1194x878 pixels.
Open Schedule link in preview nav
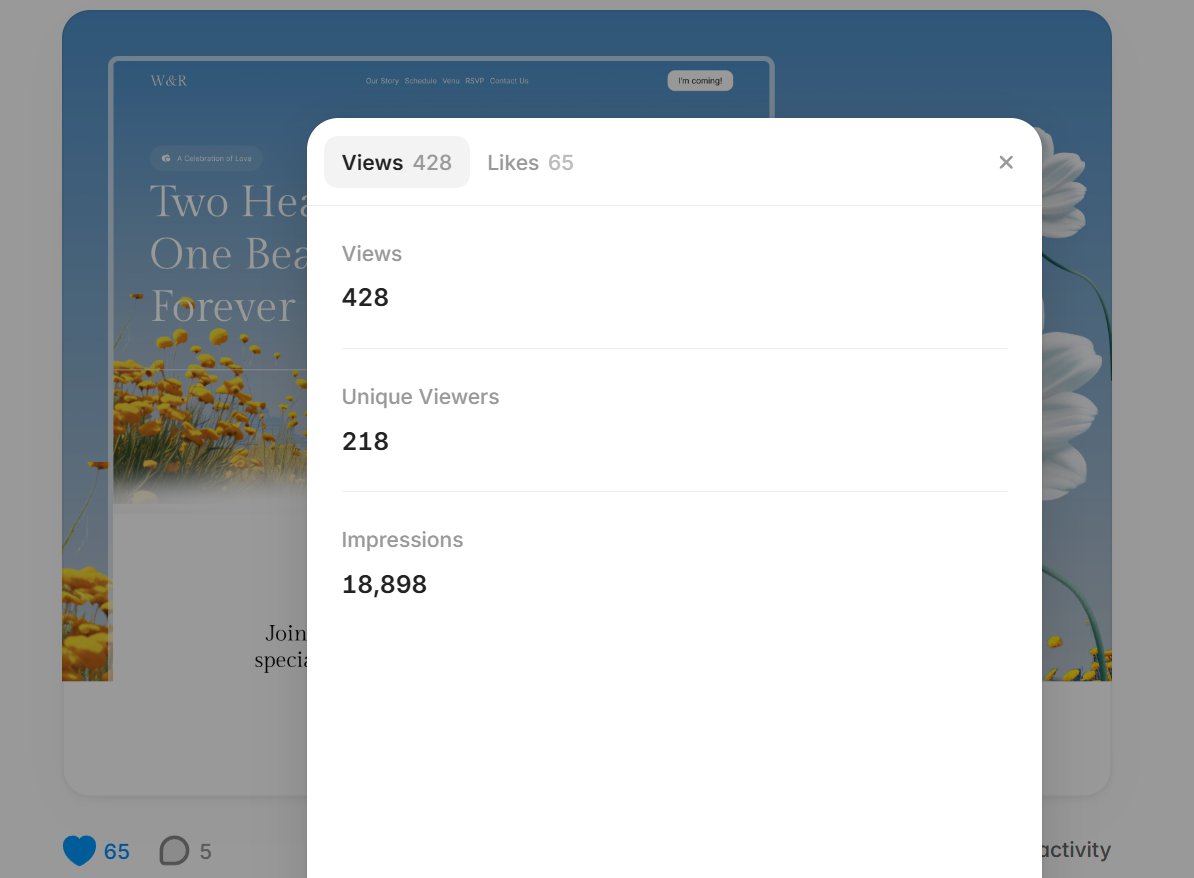click(x=420, y=81)
